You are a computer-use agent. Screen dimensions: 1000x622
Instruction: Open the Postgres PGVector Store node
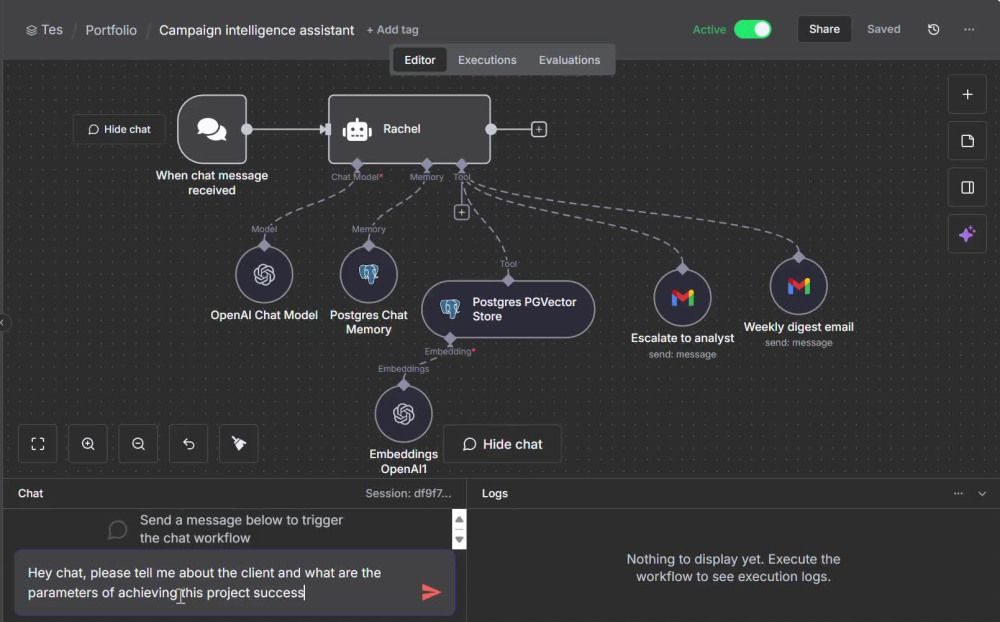pos(508,309)
